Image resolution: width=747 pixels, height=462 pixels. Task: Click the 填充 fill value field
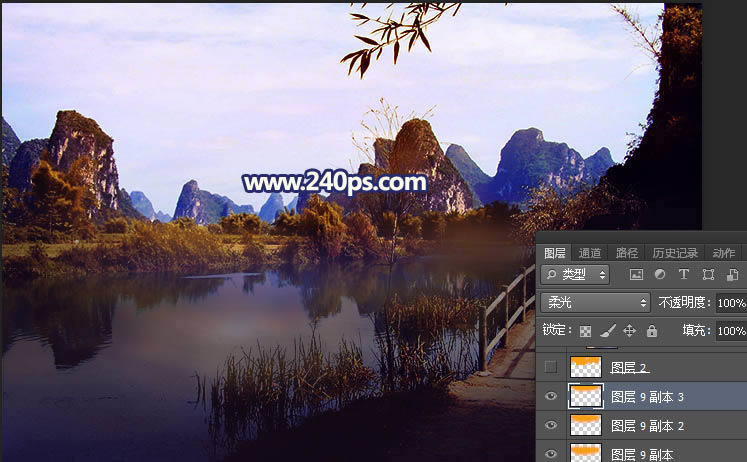(x=730, y=331)
